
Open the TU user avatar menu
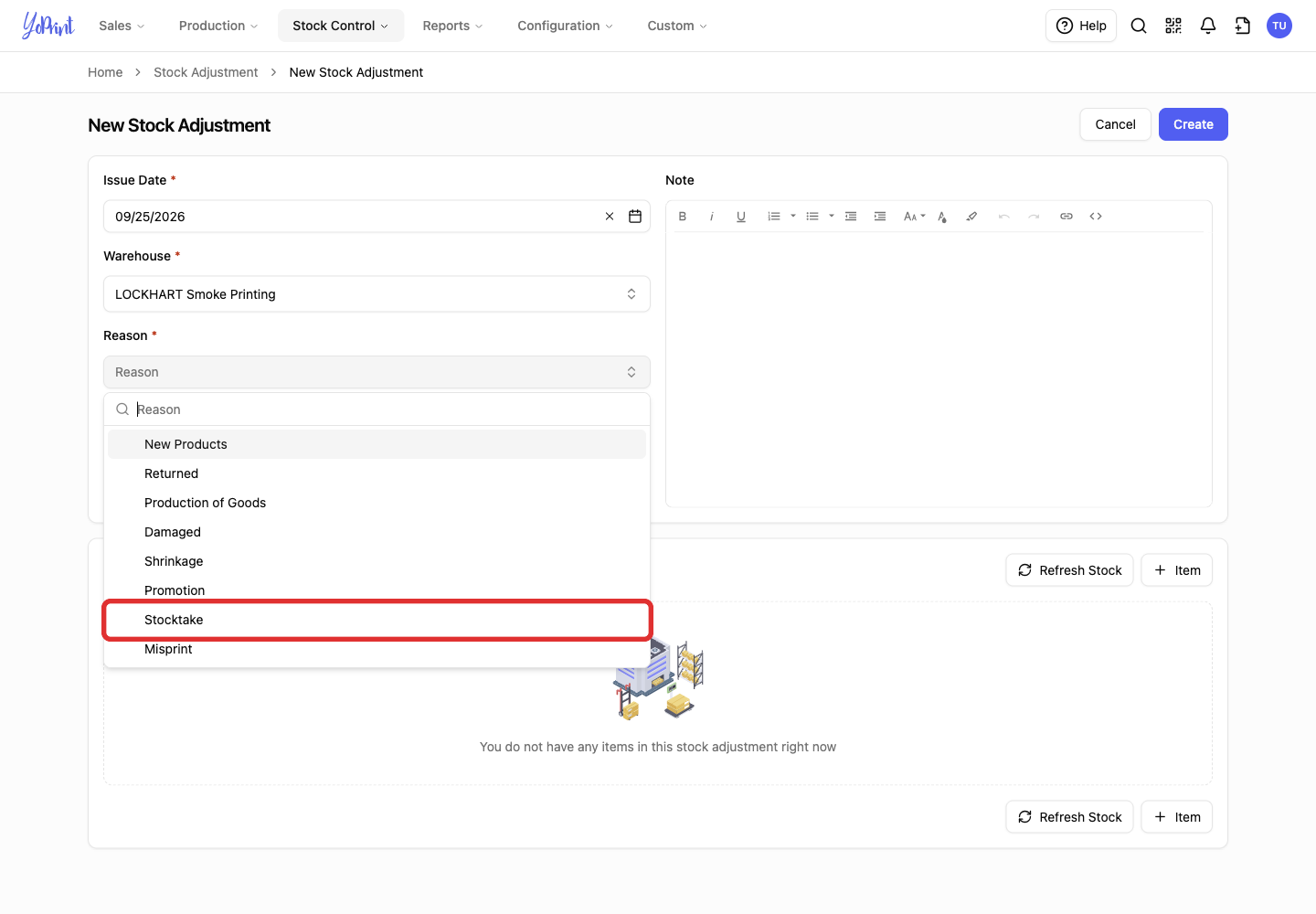coord(1279,26)
